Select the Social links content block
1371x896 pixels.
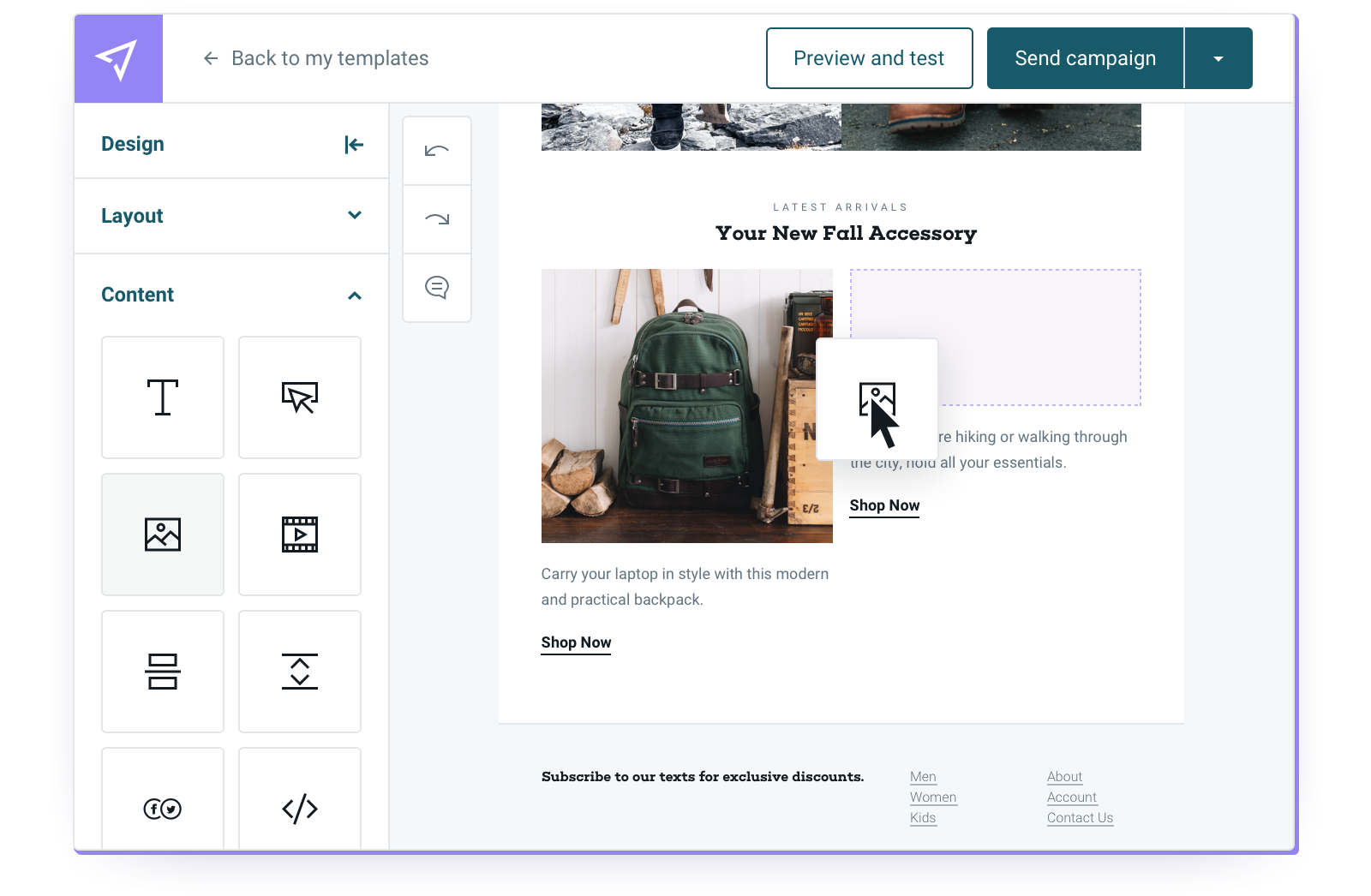click(x=163, y=798)
